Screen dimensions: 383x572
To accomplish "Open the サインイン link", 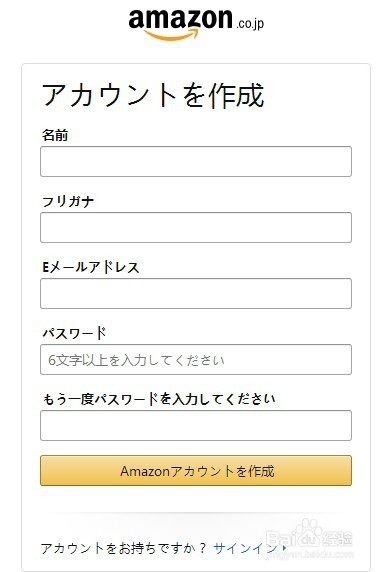I will click(245, 548).
